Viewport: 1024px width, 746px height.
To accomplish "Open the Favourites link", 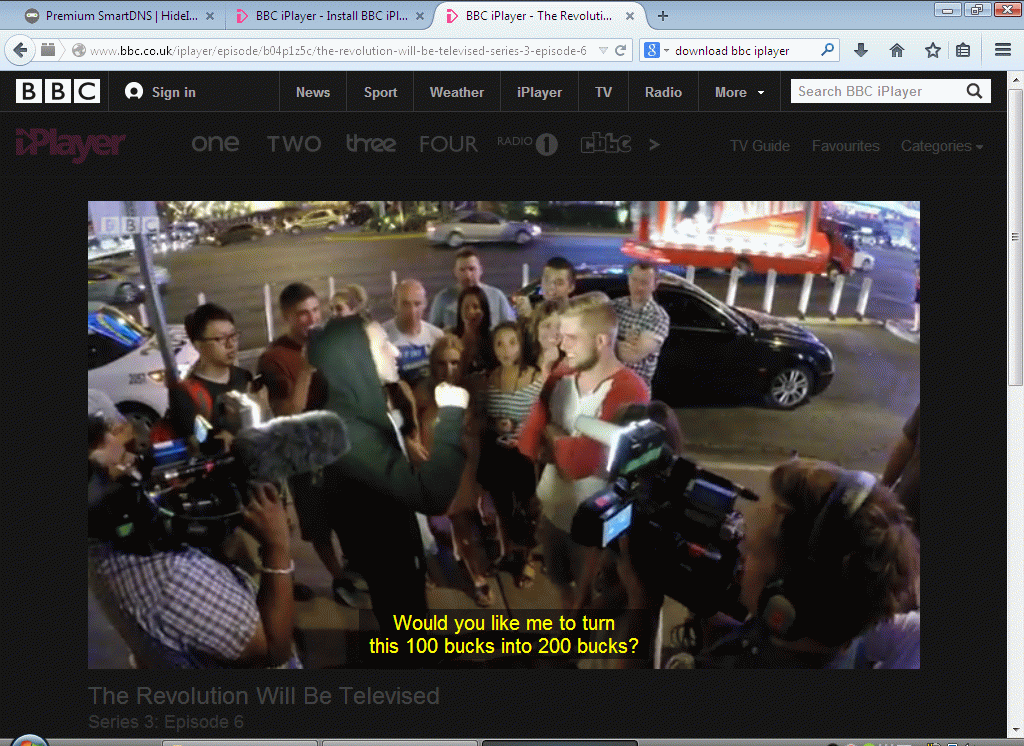I will click(x=845, y=146).
